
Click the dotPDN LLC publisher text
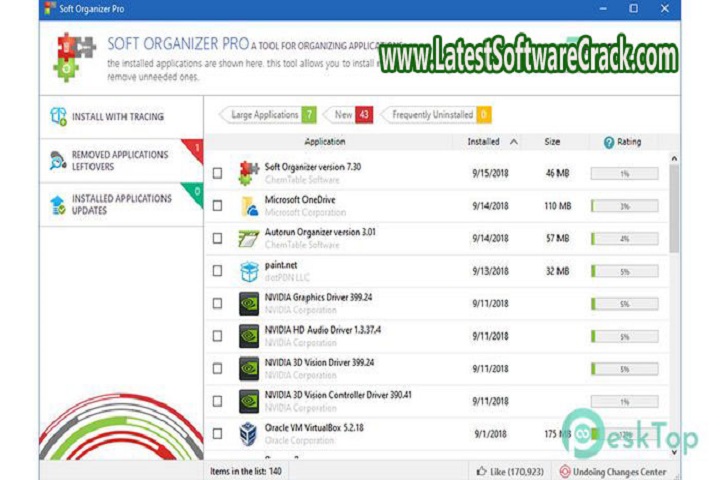point(287,278)
